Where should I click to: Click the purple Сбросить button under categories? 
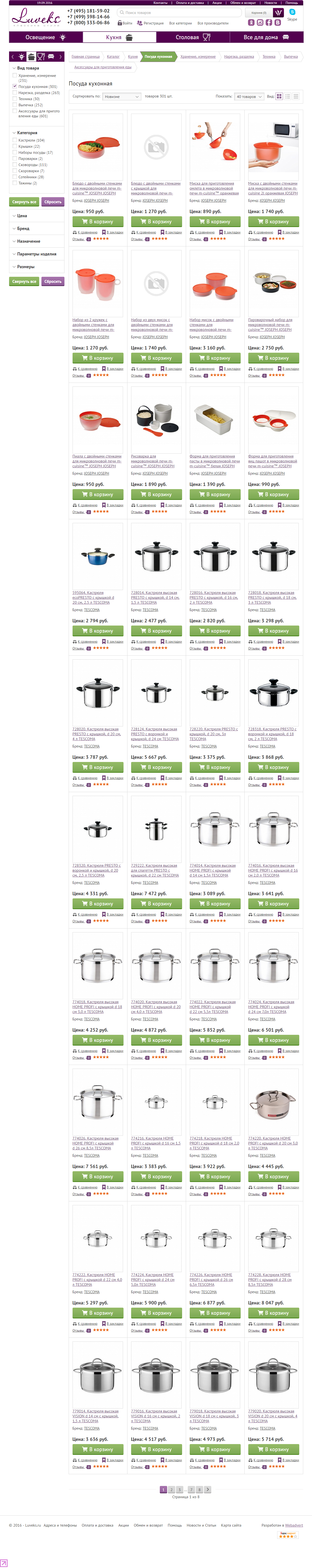pyautogui.click(x=53, y=202)
